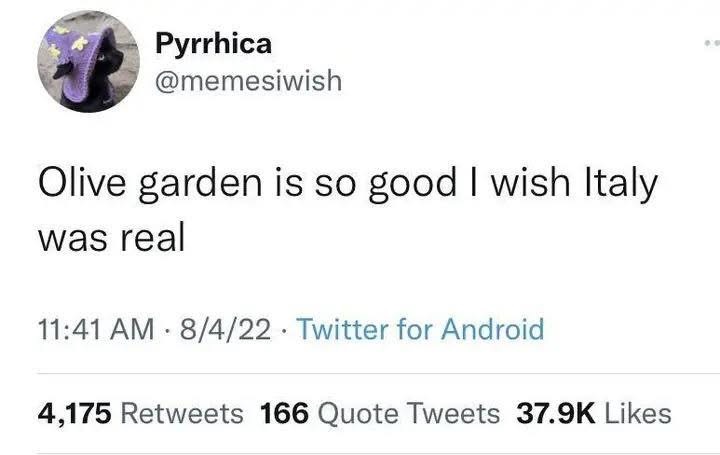The image size is (720, 455).
Task: Click the 4,175 retweet count
Action: (74, 413)
